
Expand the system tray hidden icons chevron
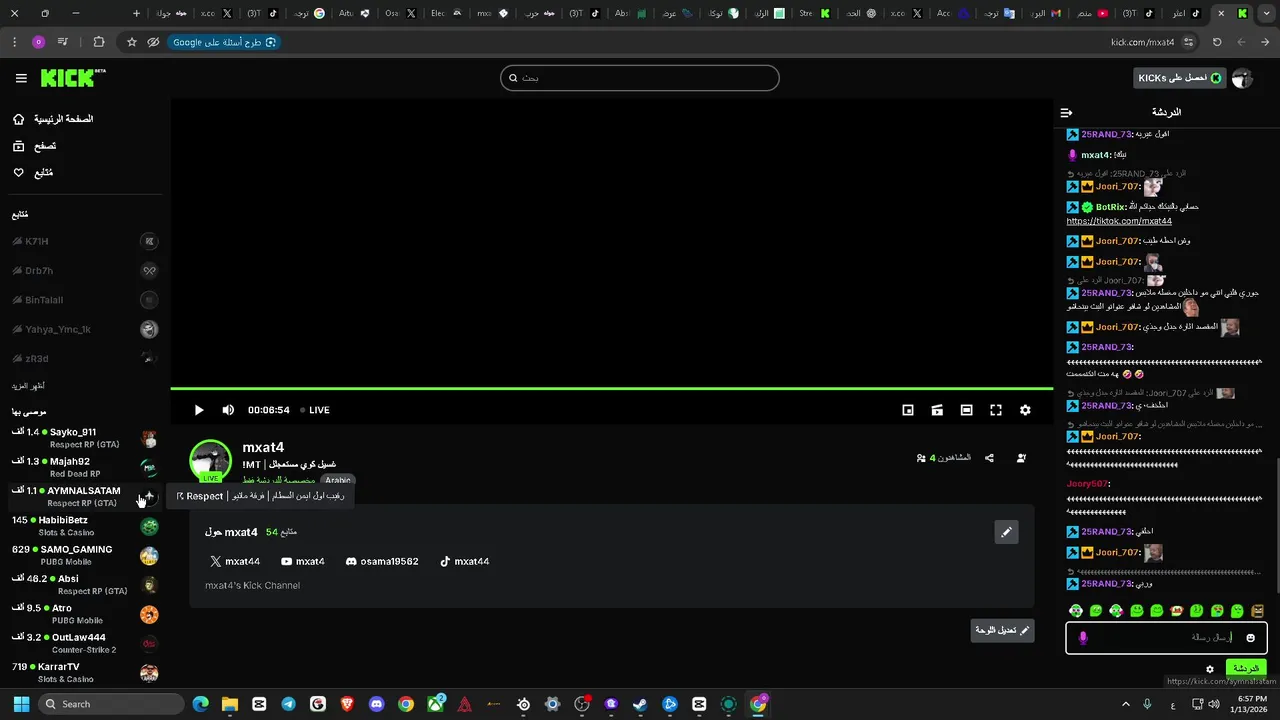pyautogui.click(x=1126, y=704)
